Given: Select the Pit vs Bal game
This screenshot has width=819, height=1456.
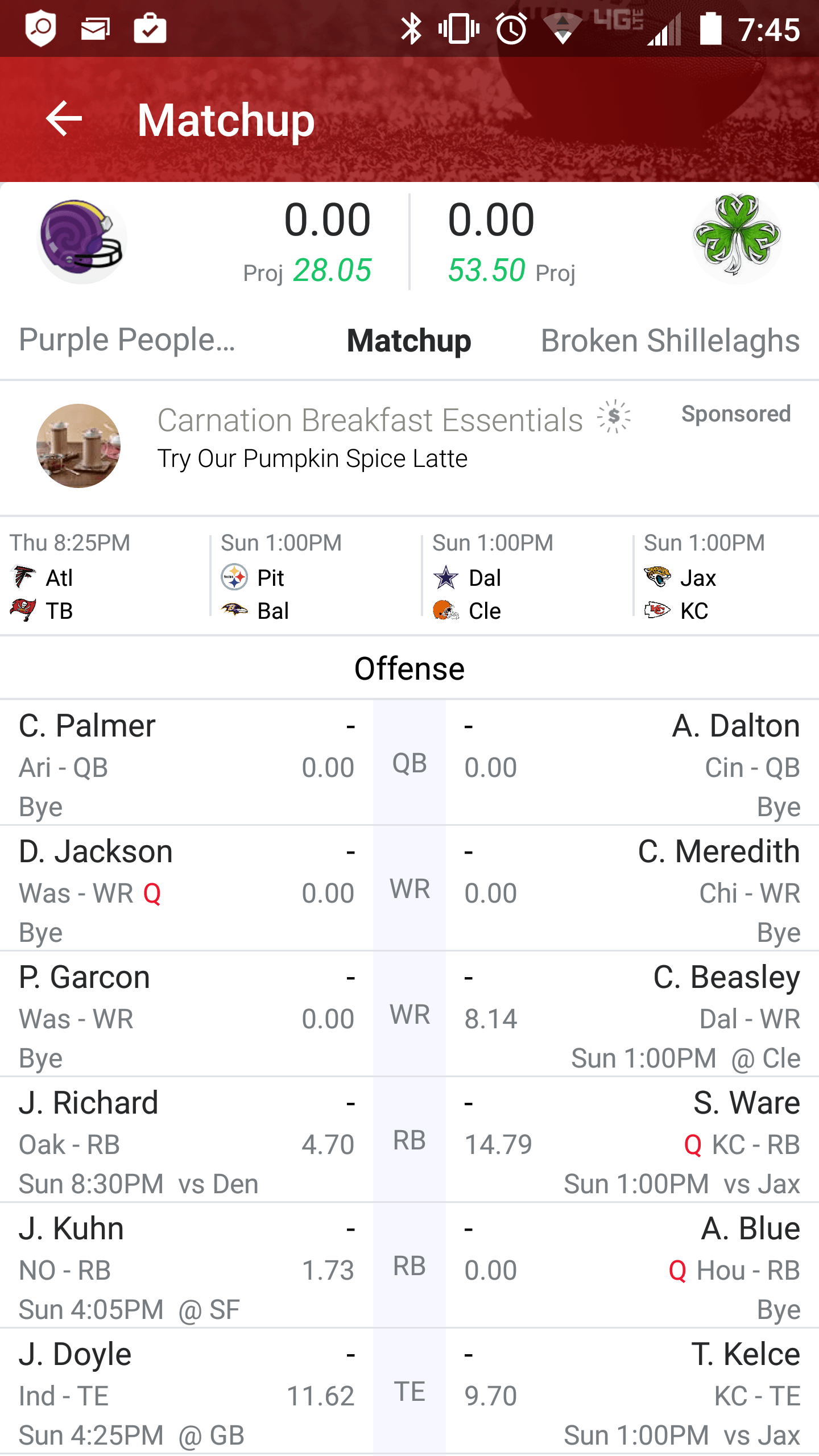Looking at the screenshot, I should [x=316, y=576].
